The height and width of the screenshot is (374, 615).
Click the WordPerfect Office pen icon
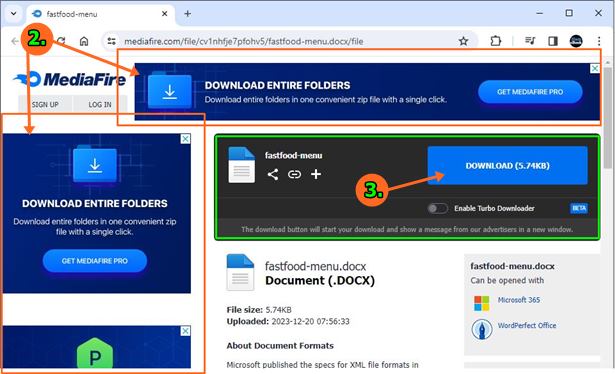click(482, 329)
